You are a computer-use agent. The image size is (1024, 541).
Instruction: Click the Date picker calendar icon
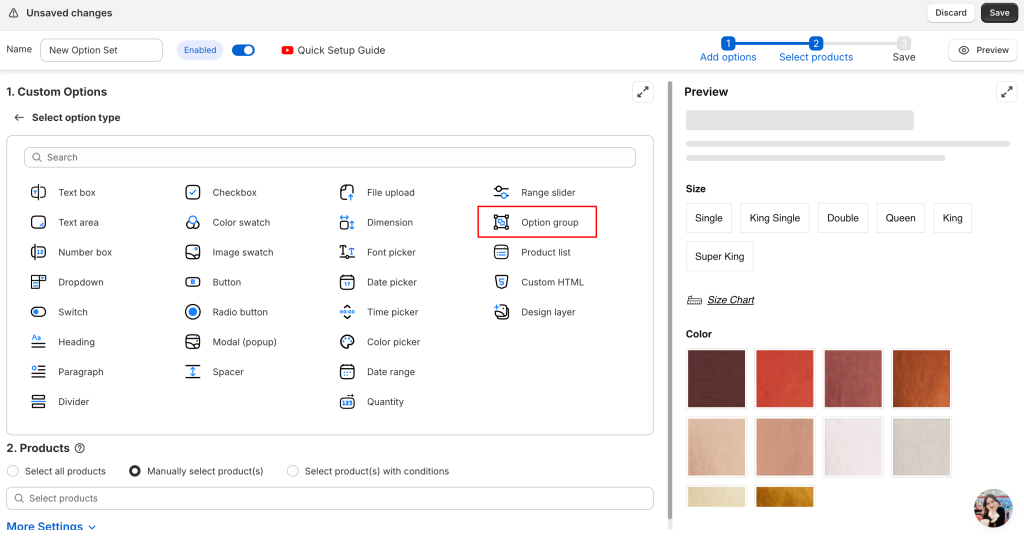pyautogui.click(x=347, y=282)
